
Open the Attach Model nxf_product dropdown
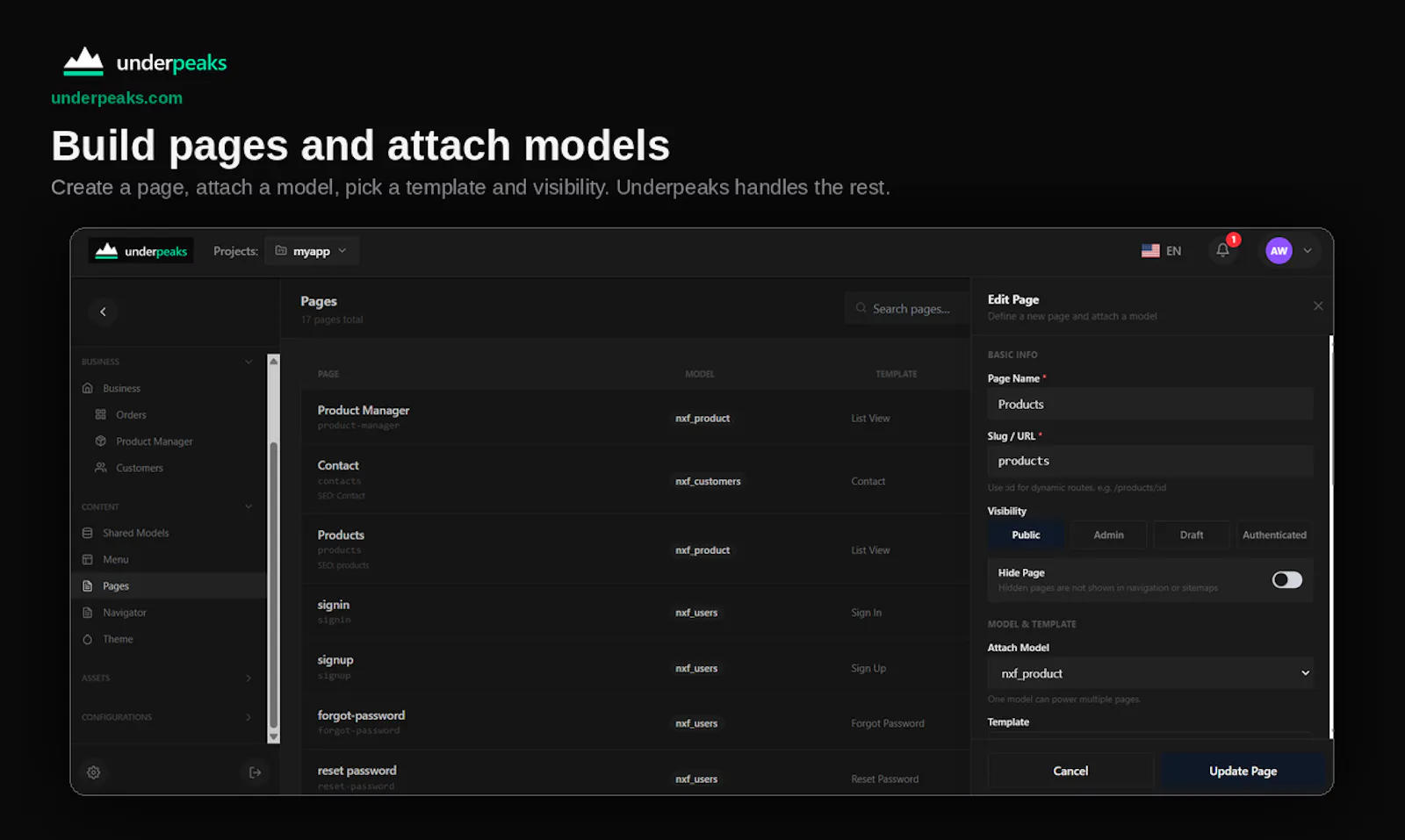1150,673
